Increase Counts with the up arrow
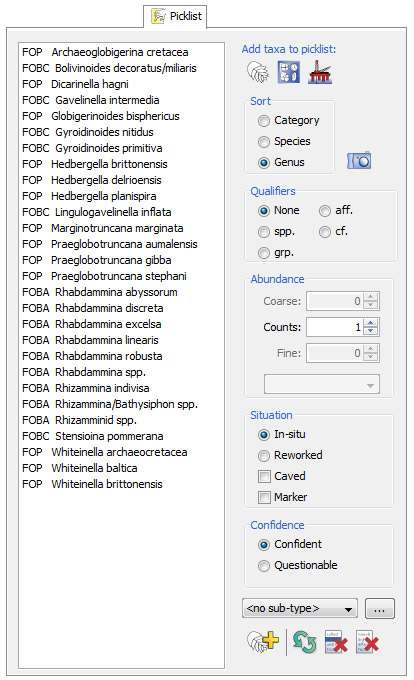This screenshot has width=414, height=680. pos(371,323)
